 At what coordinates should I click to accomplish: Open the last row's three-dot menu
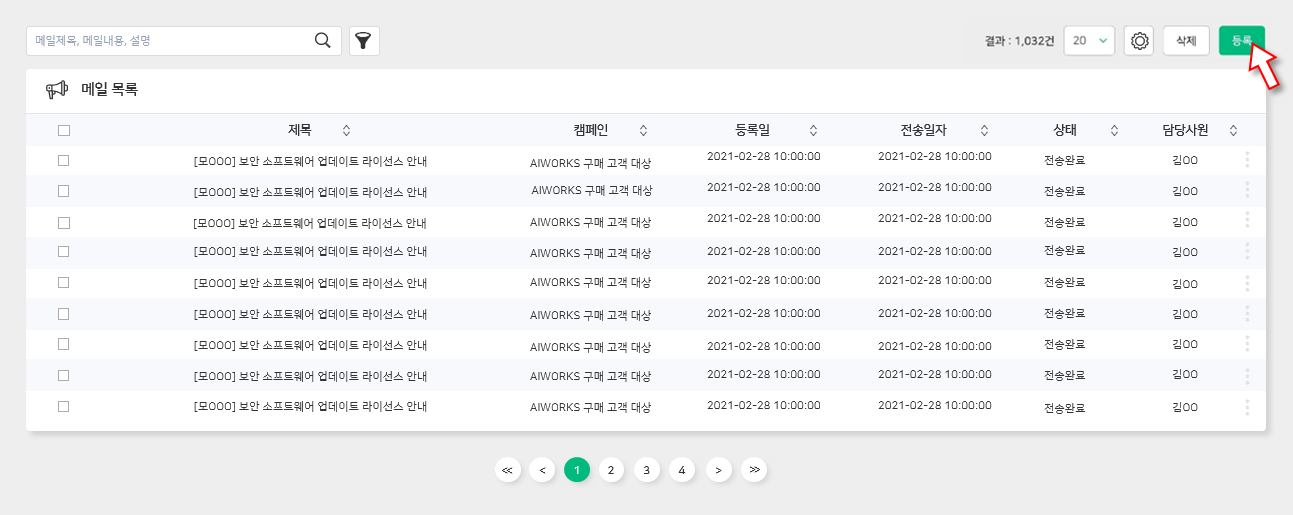point(1247,407)
